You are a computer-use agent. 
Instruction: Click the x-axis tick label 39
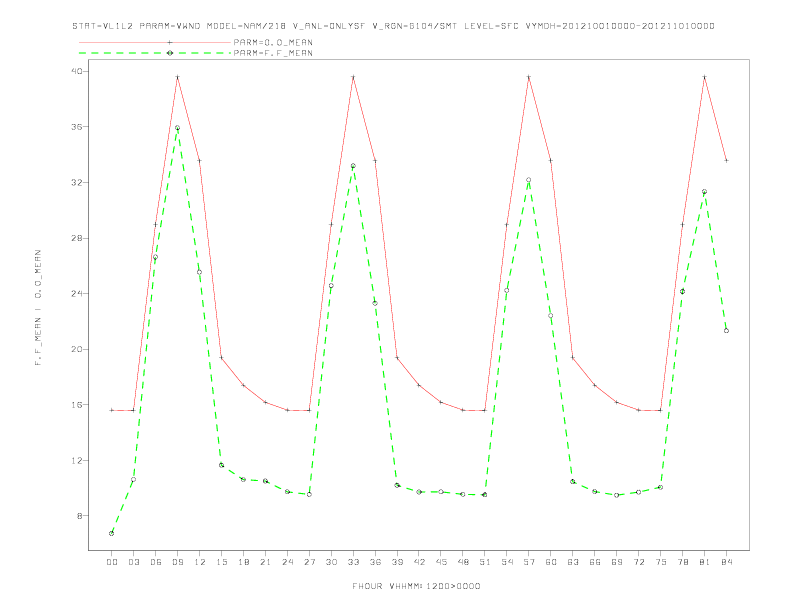(x=397, y=562)
